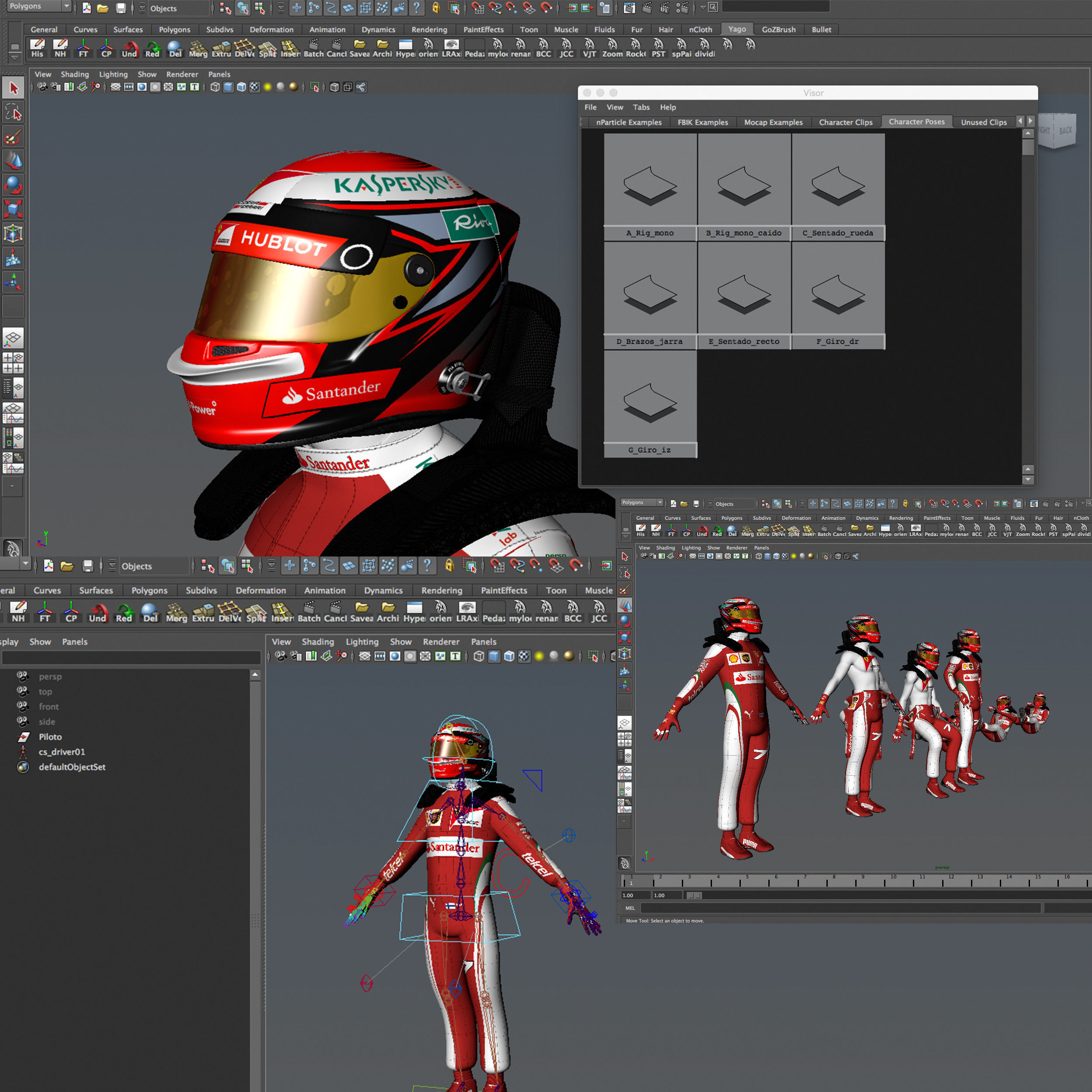Toggle wireframe shading cube in the top viewport toolbar

pos(215,87)
